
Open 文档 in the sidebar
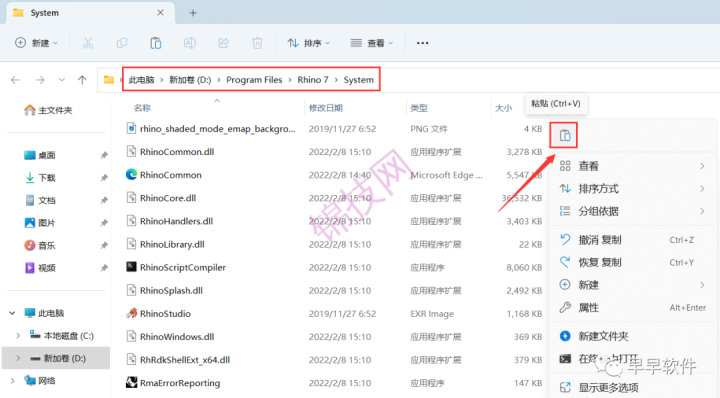coord(39,200)
